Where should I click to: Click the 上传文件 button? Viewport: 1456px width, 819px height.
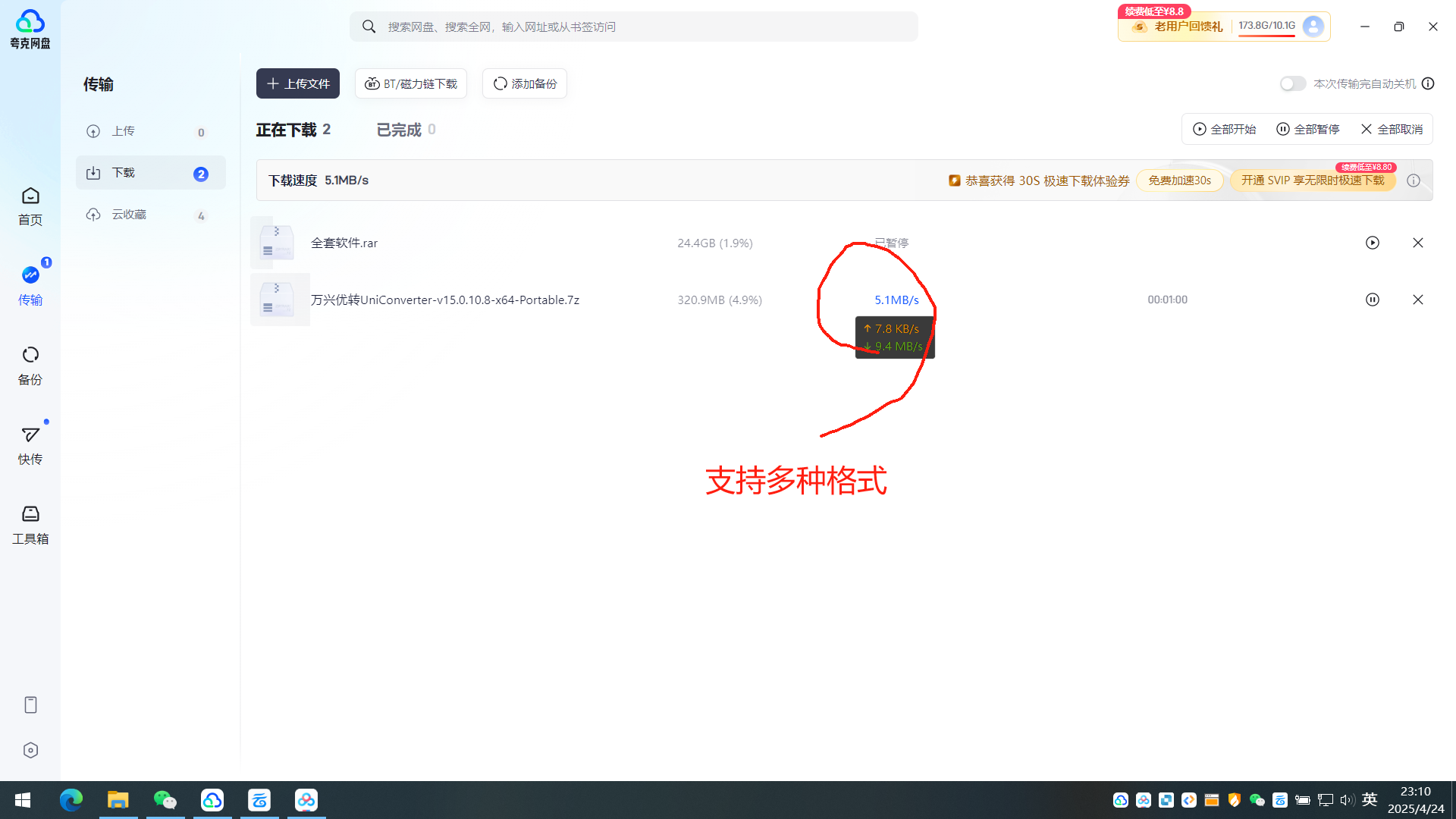pyautogui.click(x=298, y=83)
